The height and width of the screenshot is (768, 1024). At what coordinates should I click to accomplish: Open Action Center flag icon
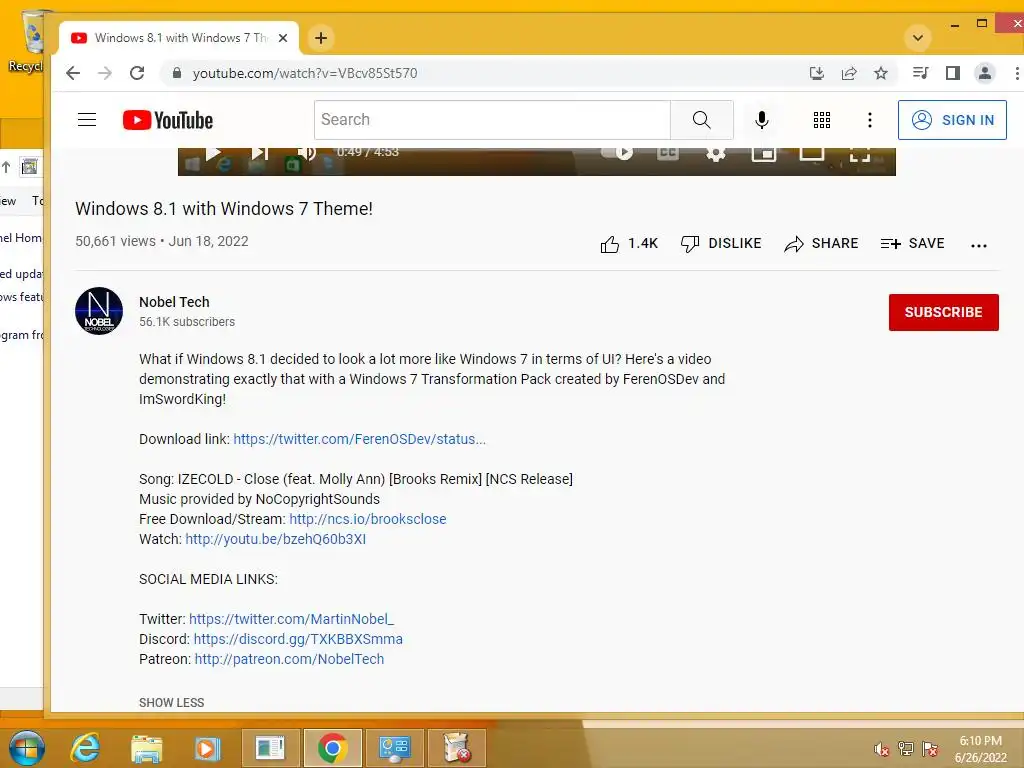point(930,748)
